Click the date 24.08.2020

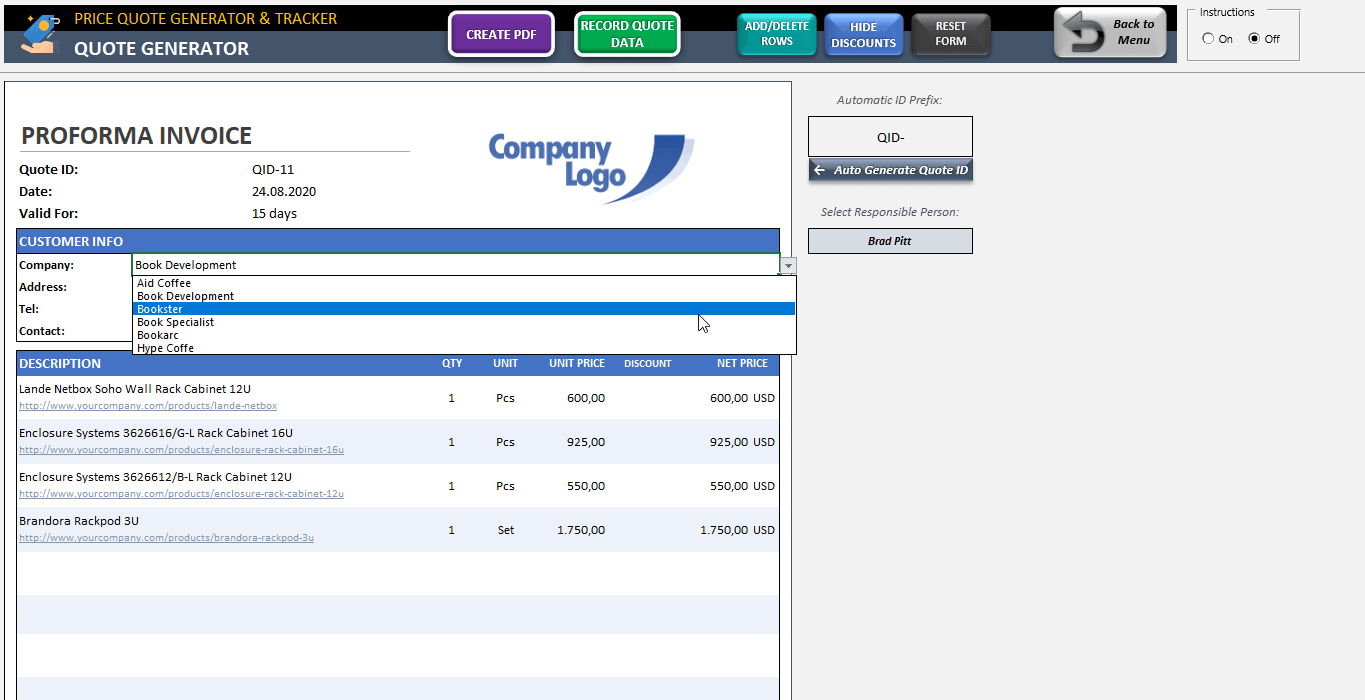pos(284,192)
